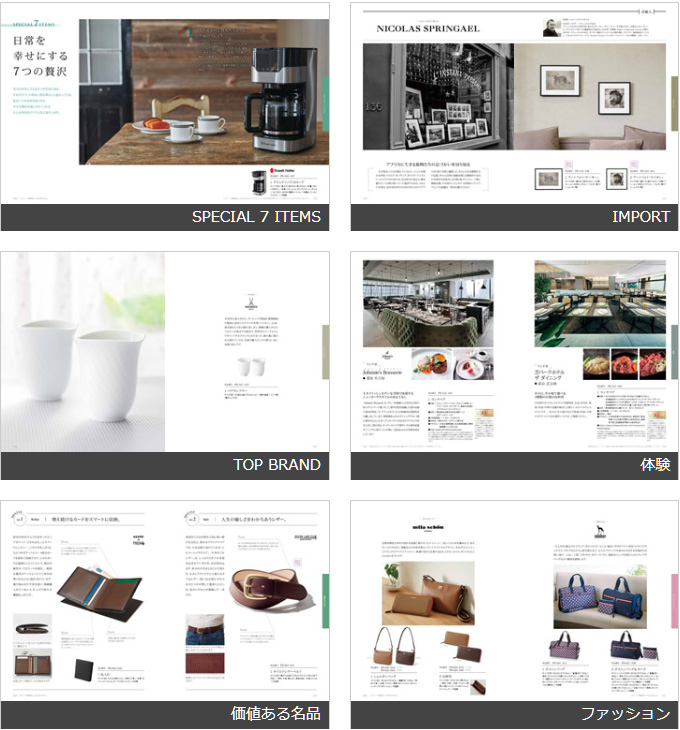The image size is (680, 730).
Task: Click the 価値ある名品 caption bar
Action: click(165, 715)
